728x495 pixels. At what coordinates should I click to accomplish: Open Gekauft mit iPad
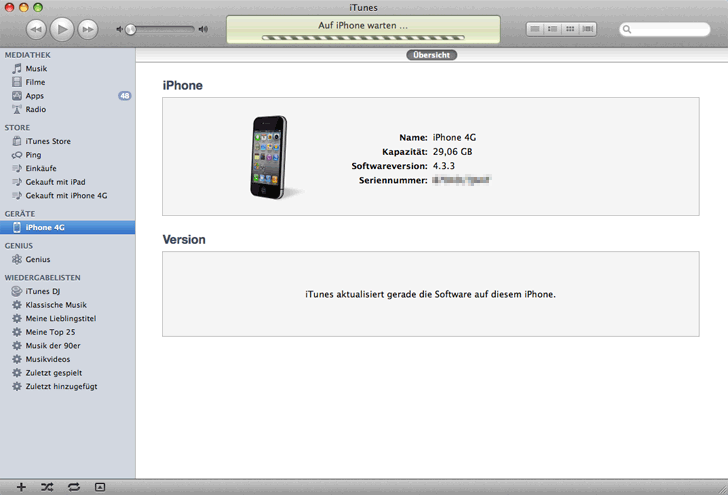coord(68,182)
